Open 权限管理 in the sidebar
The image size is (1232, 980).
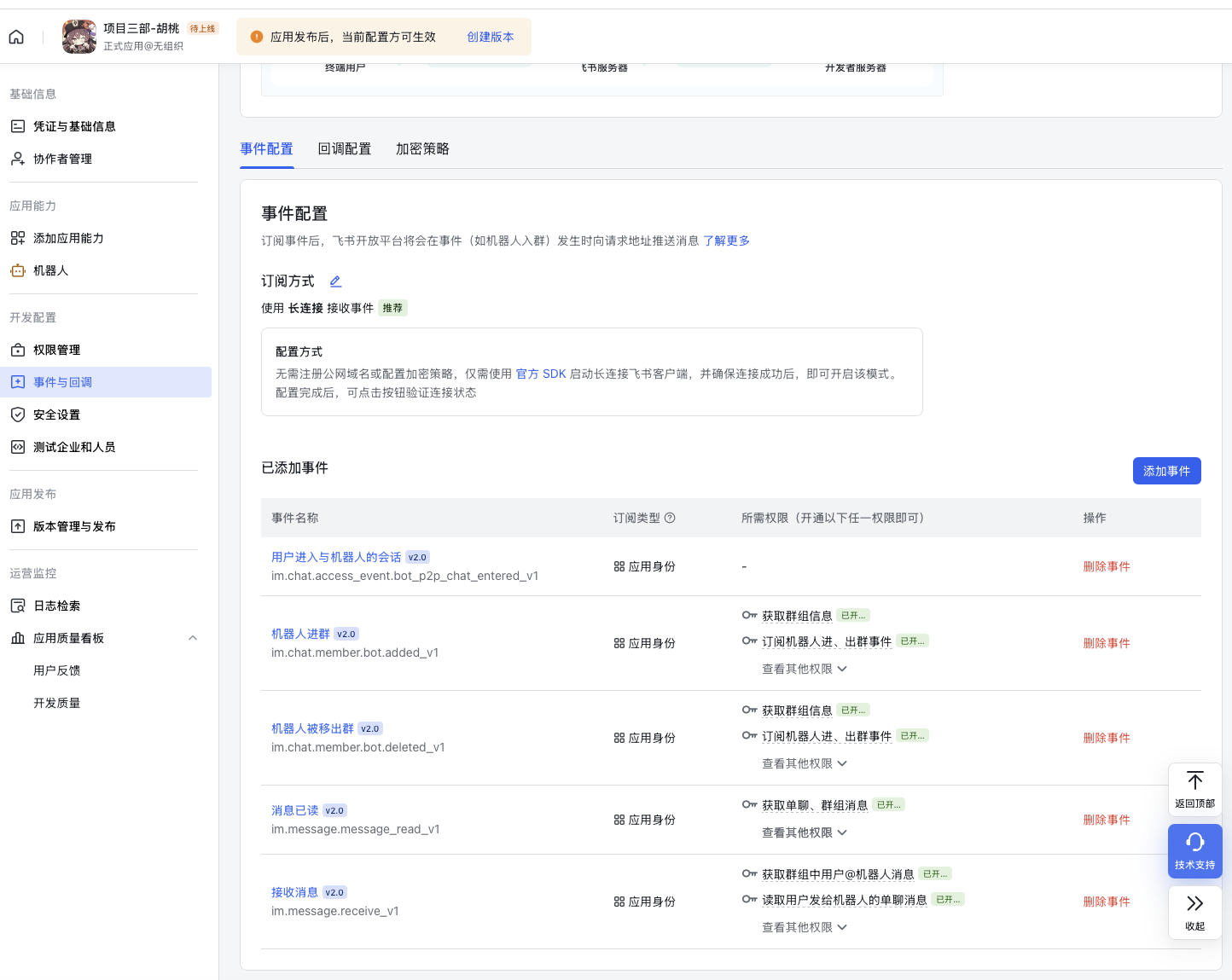point(56,350)
